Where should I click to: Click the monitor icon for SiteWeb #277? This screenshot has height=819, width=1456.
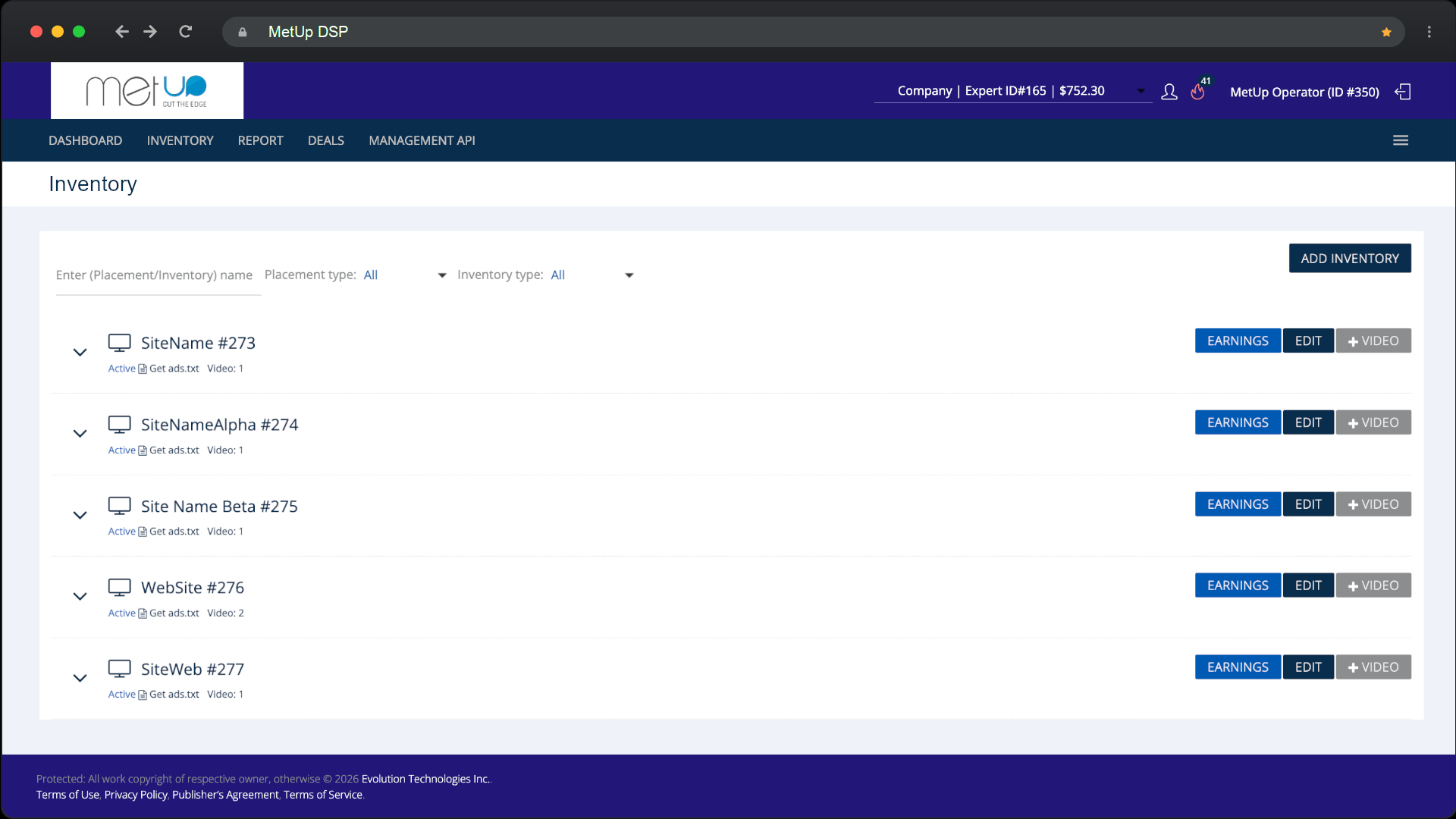(119, 669)
